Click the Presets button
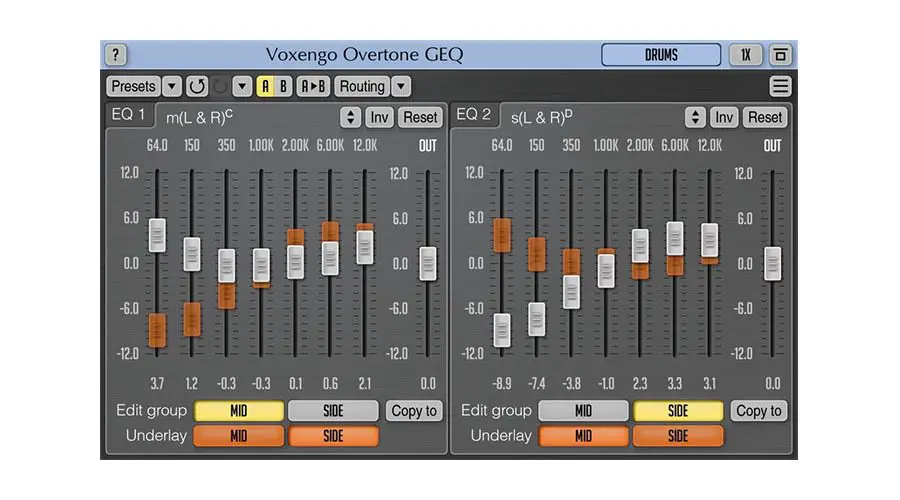900x500 pixels. point(133,87)
